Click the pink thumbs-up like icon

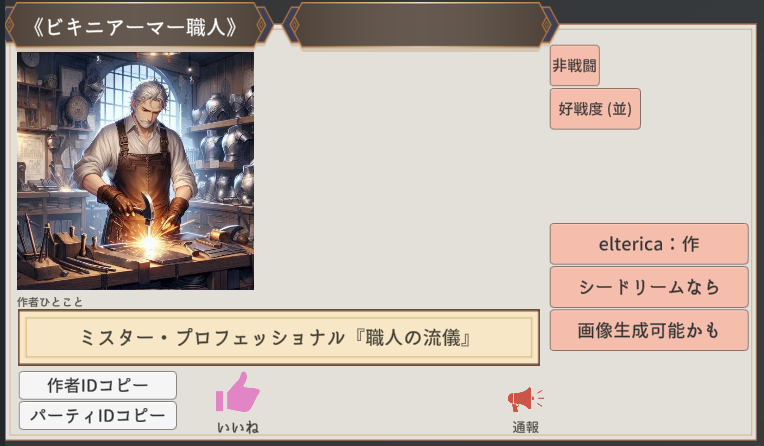click(238, 392)
